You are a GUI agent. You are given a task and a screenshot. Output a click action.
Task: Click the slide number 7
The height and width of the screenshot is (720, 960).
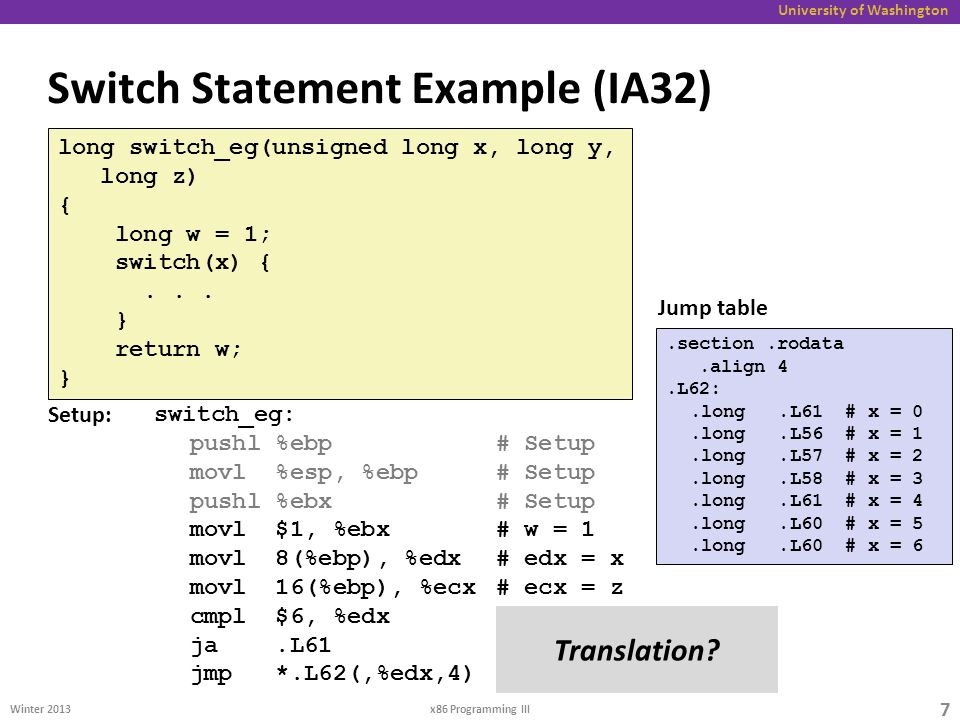945,709
